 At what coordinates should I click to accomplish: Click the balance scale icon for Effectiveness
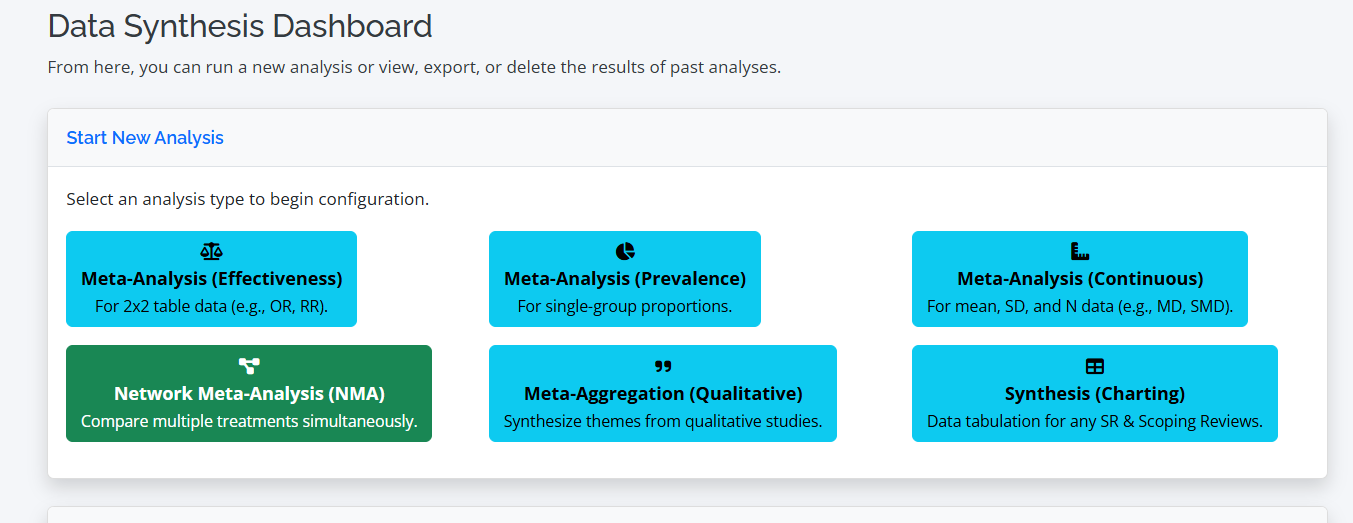coord(211,251)
